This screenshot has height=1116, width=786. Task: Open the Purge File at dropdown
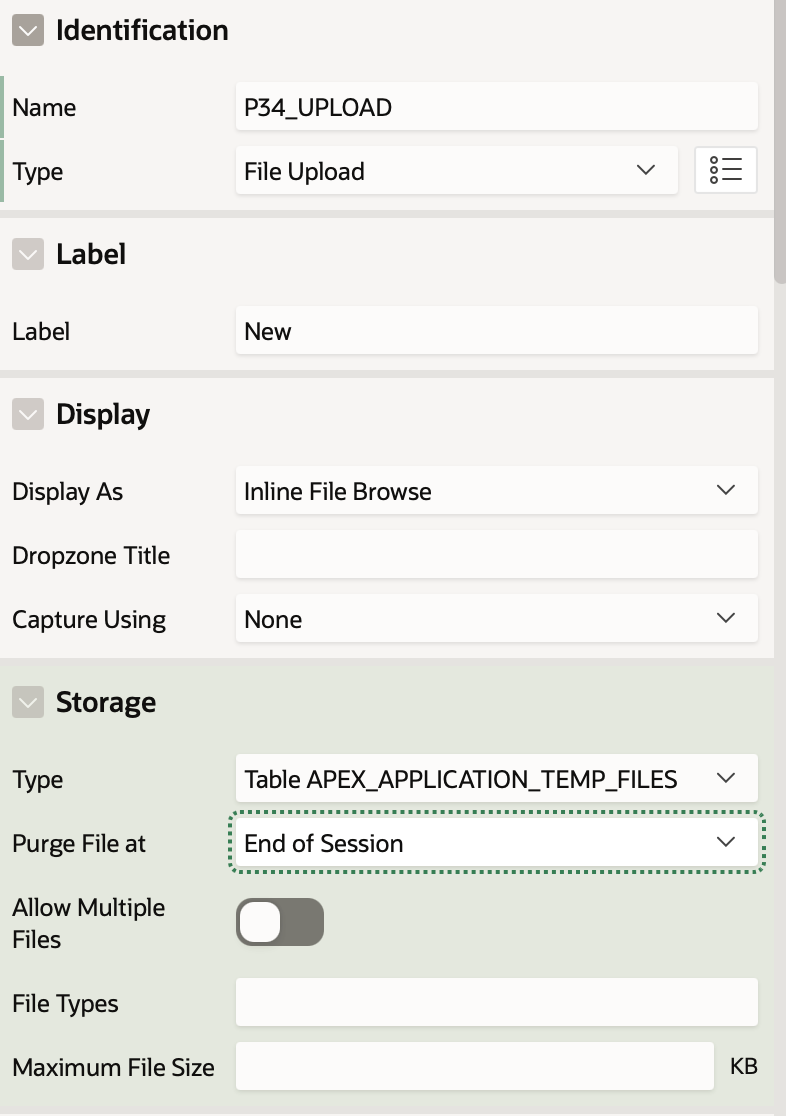coord(497,842)
